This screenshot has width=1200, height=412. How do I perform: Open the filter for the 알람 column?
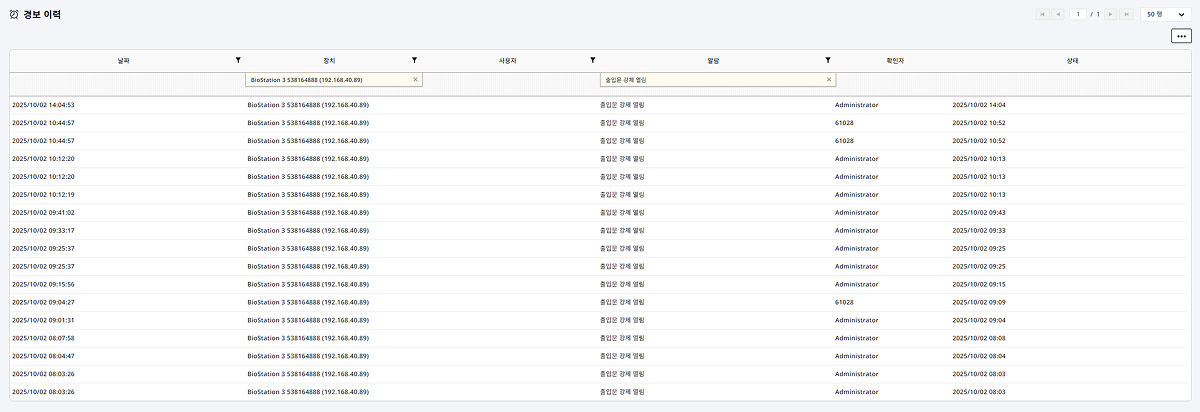(x=828, y=61)
